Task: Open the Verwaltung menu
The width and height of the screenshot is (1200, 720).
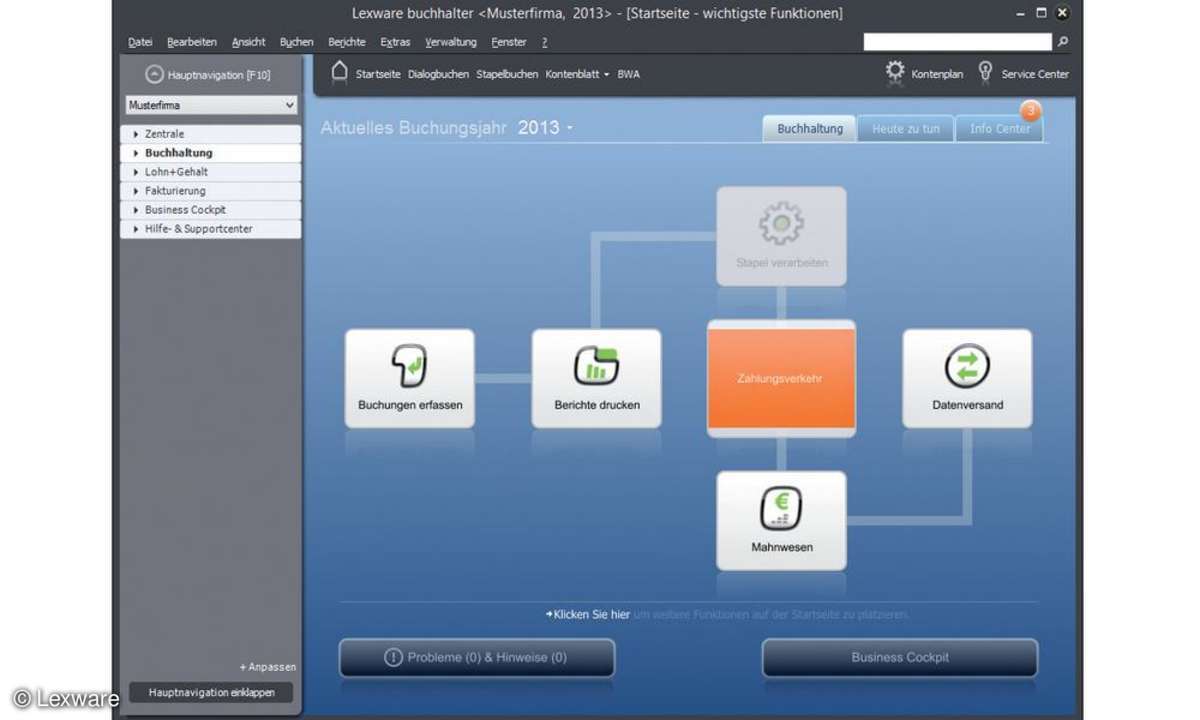Action: [x=451, y=42]
